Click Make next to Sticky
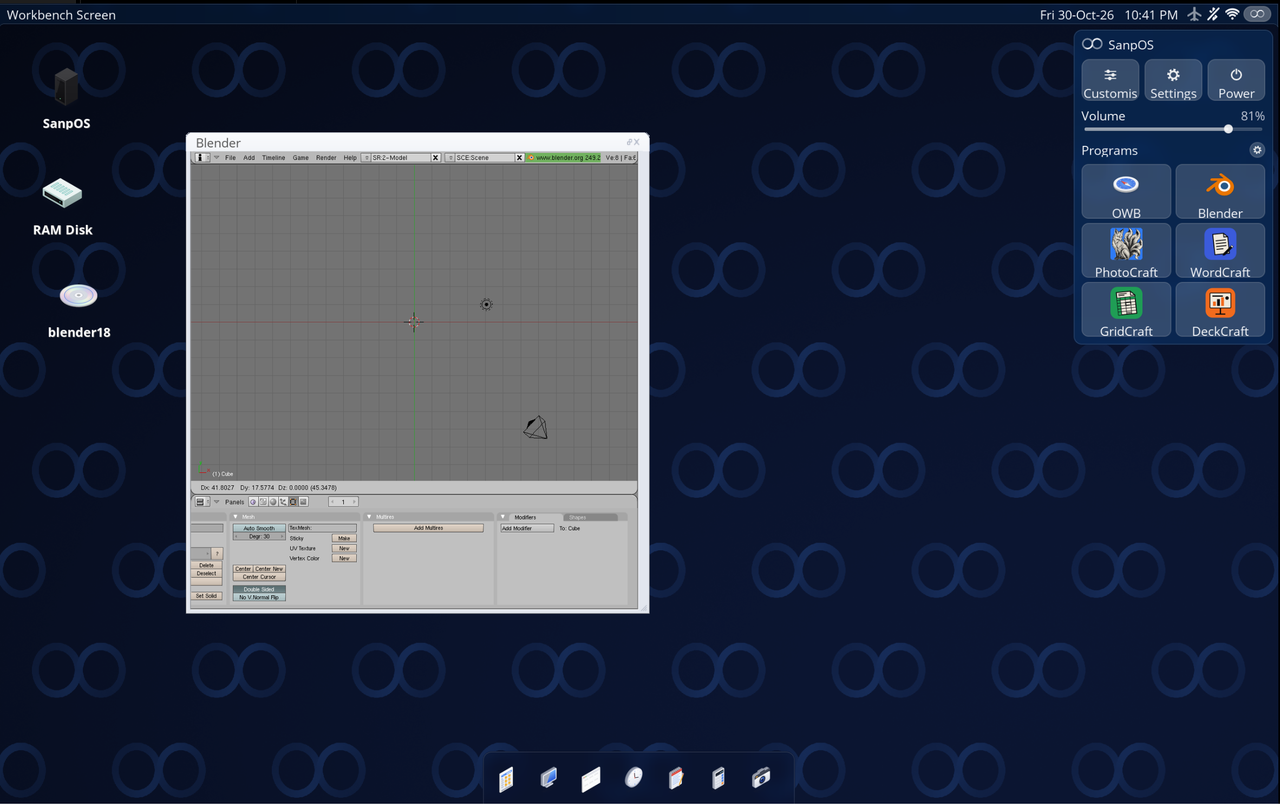Image resolution: width=1280 pixels, height=805 pixels. click(x=344, y=538)
